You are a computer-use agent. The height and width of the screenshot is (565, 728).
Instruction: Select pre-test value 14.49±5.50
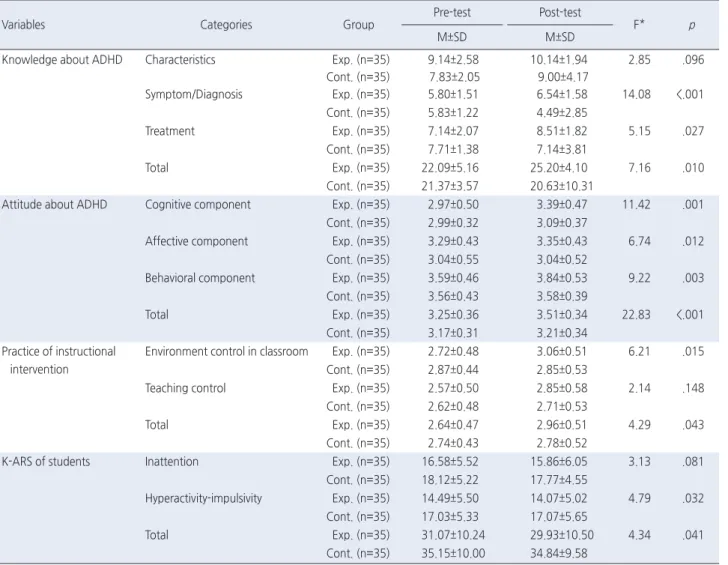[450, 498]
